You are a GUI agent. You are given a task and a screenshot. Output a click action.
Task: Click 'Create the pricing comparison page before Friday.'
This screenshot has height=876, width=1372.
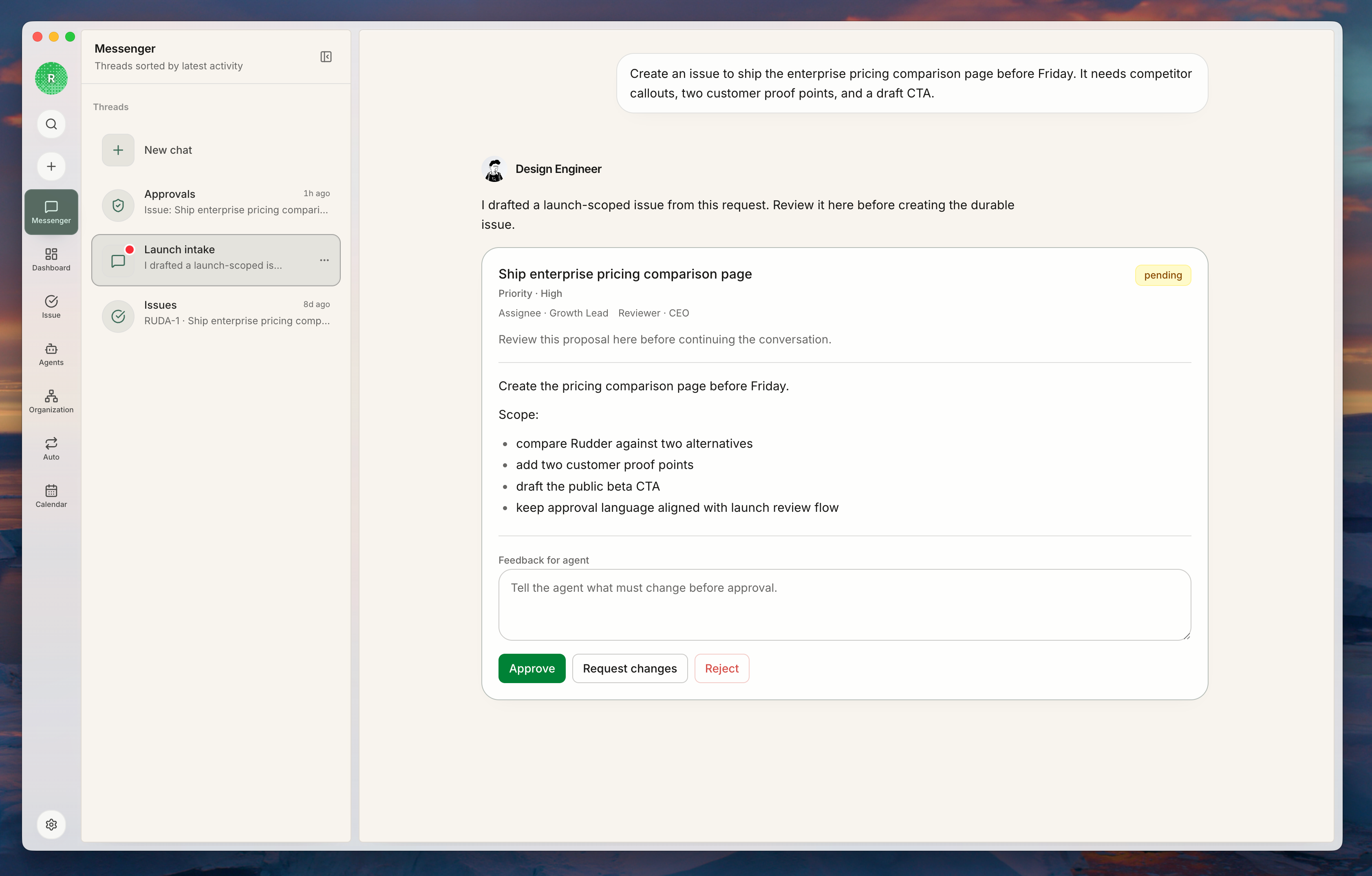(x=644, y=386)
